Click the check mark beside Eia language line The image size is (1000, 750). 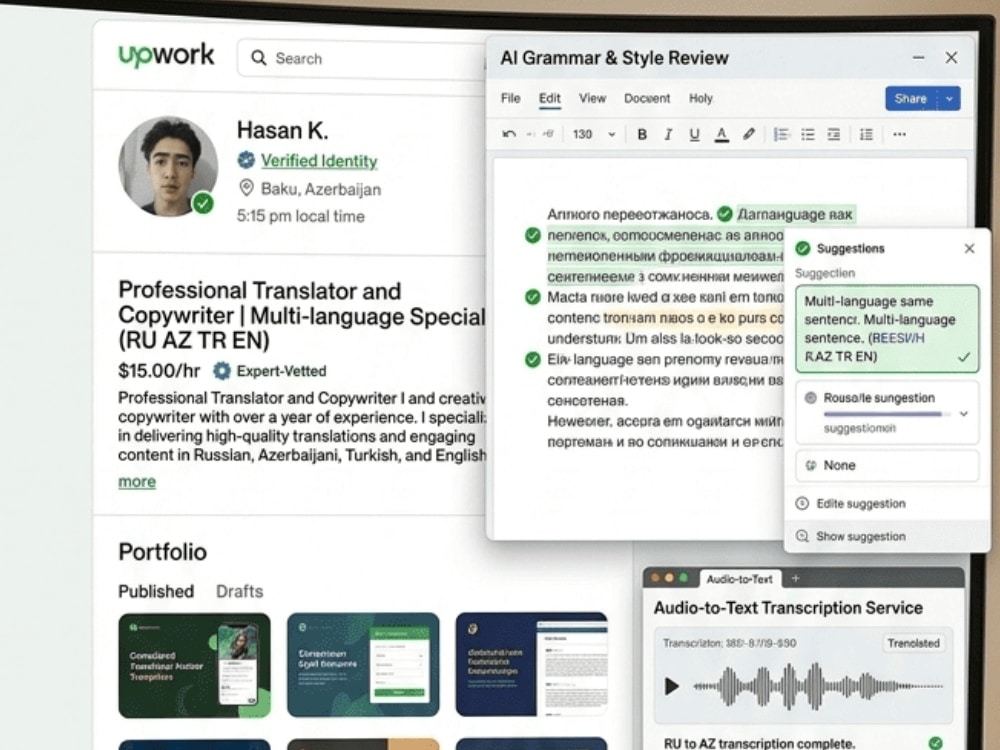click(x=533, y=360)
